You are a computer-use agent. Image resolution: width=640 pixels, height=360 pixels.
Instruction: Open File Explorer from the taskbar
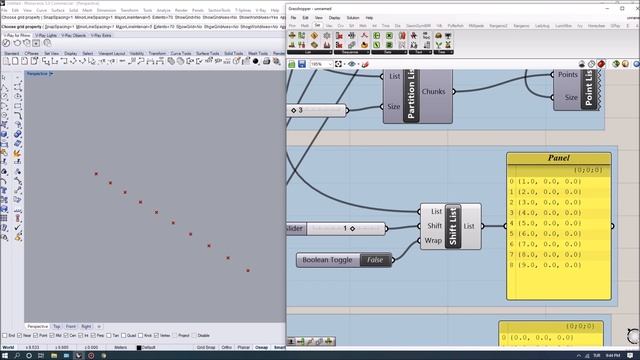(x=54, y=356)
